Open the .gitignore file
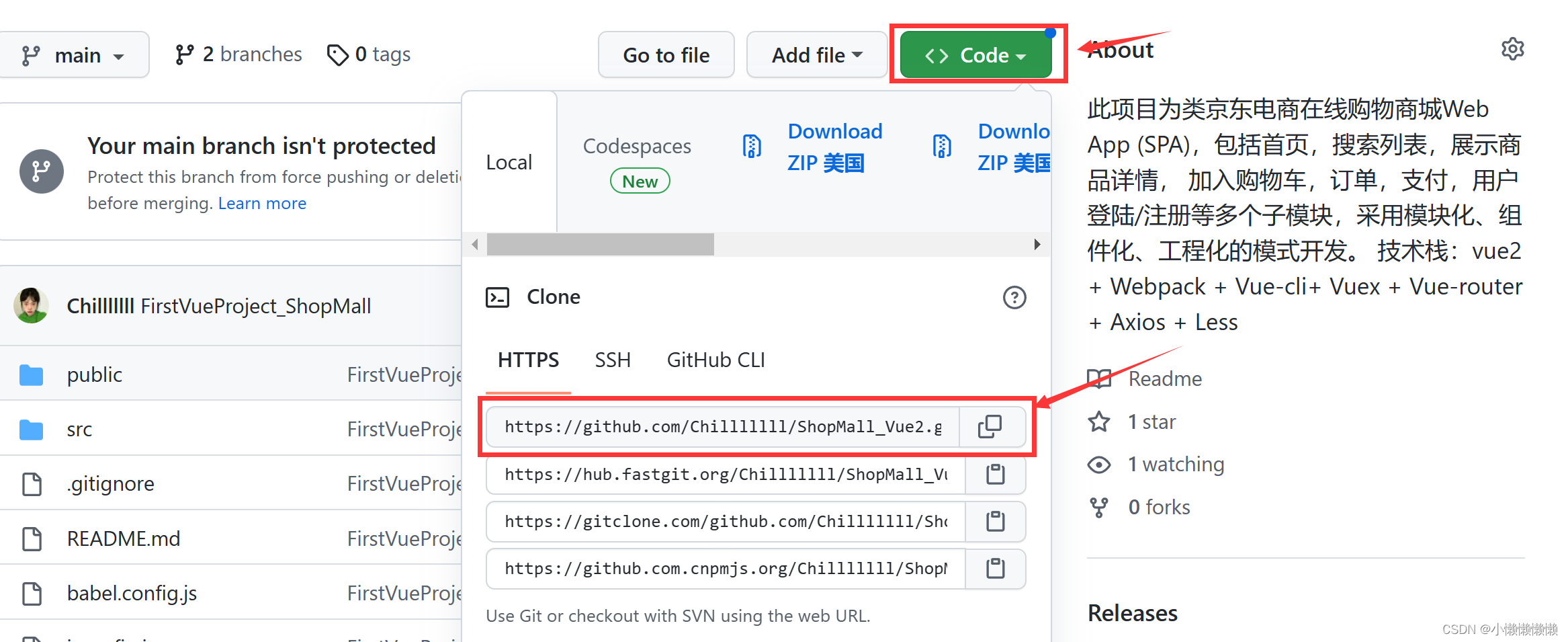The height and width of the screenshot is (642, 1568). [111, 484]
